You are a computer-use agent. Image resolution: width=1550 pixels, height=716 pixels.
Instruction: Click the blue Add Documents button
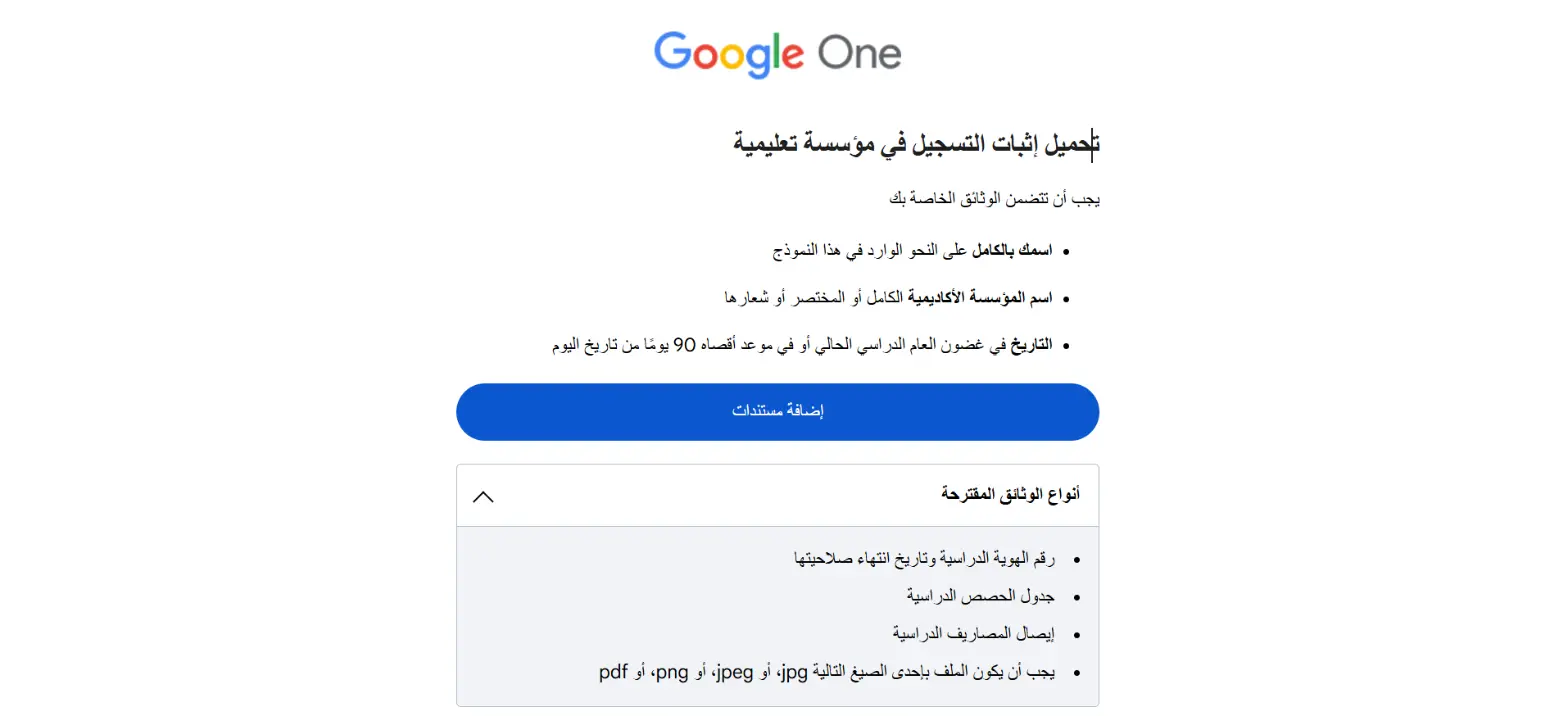click(x=777, y=411)
